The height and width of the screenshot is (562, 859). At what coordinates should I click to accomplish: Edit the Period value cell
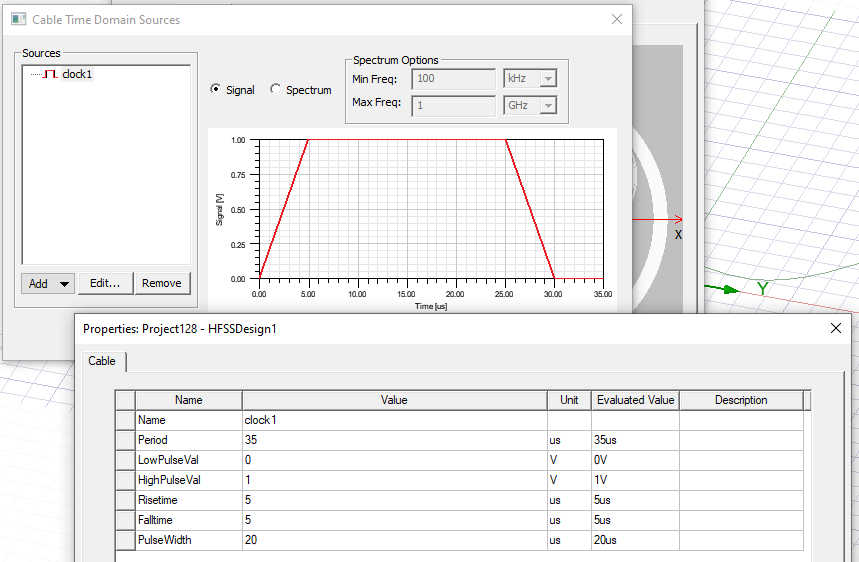pos(393,440)
